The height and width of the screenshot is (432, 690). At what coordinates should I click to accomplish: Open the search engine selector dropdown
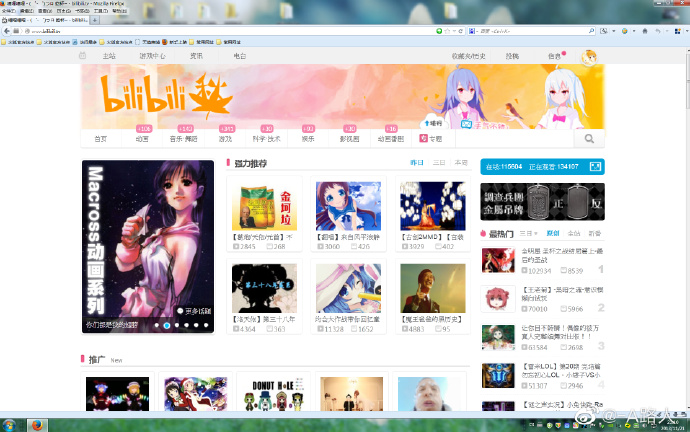pyautogui.click(x=477, y=31)
